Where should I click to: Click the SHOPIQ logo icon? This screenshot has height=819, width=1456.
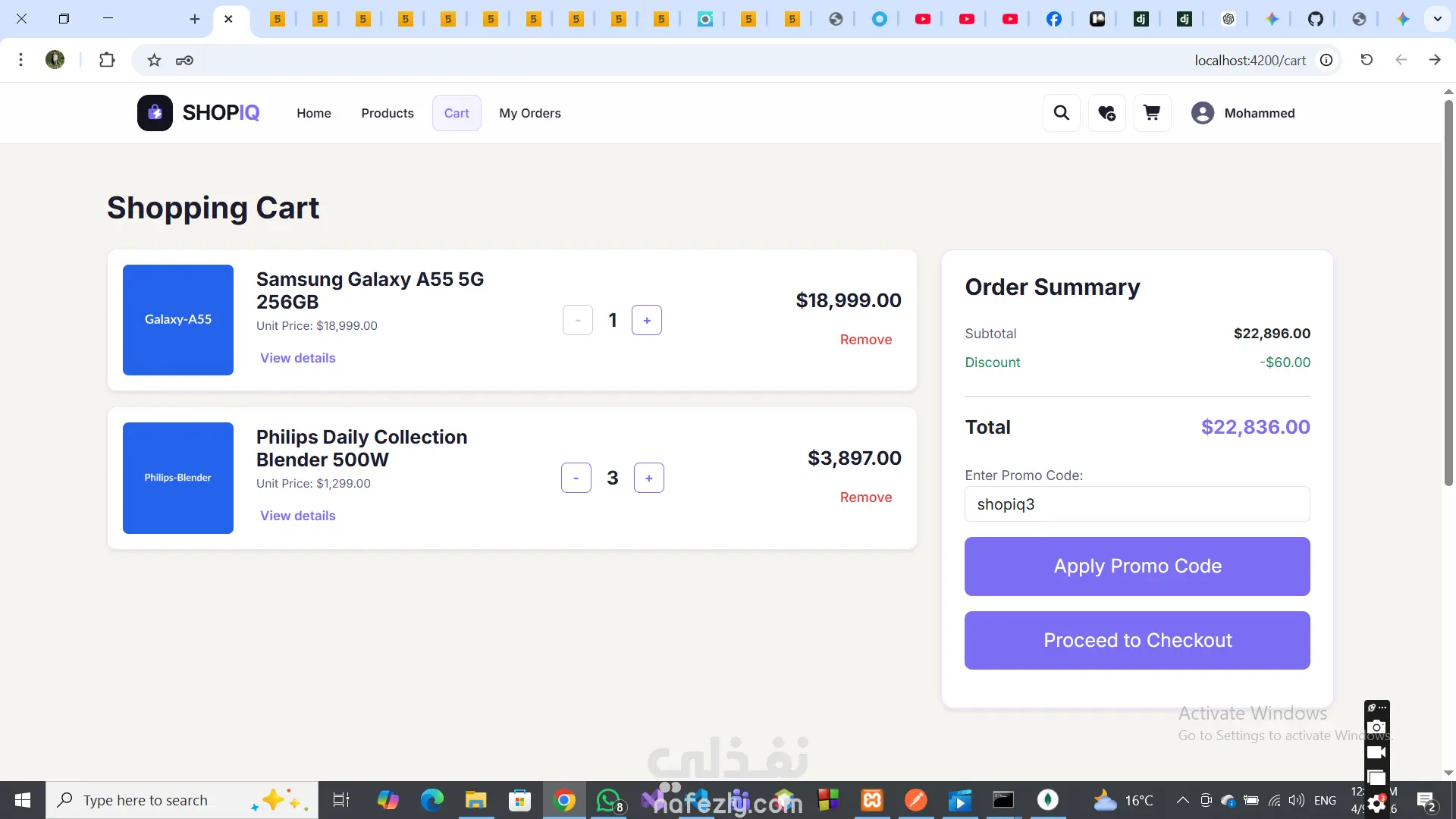[155, 113]
